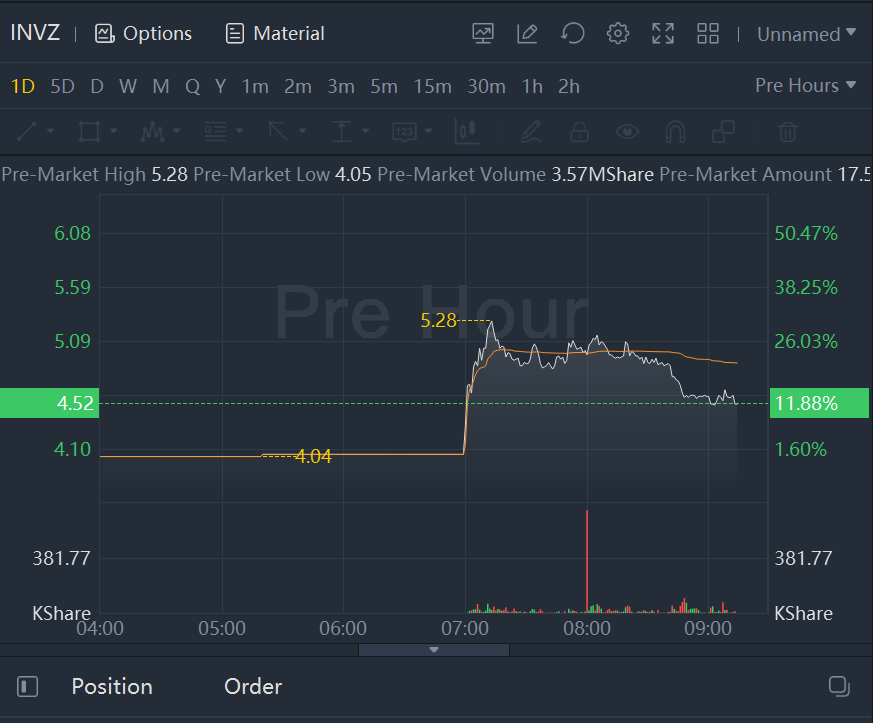The width and height of the screenshot is (873, 723).
Task: Expand arrow tool dropdown arrow
Action: (x=302, y=131)
